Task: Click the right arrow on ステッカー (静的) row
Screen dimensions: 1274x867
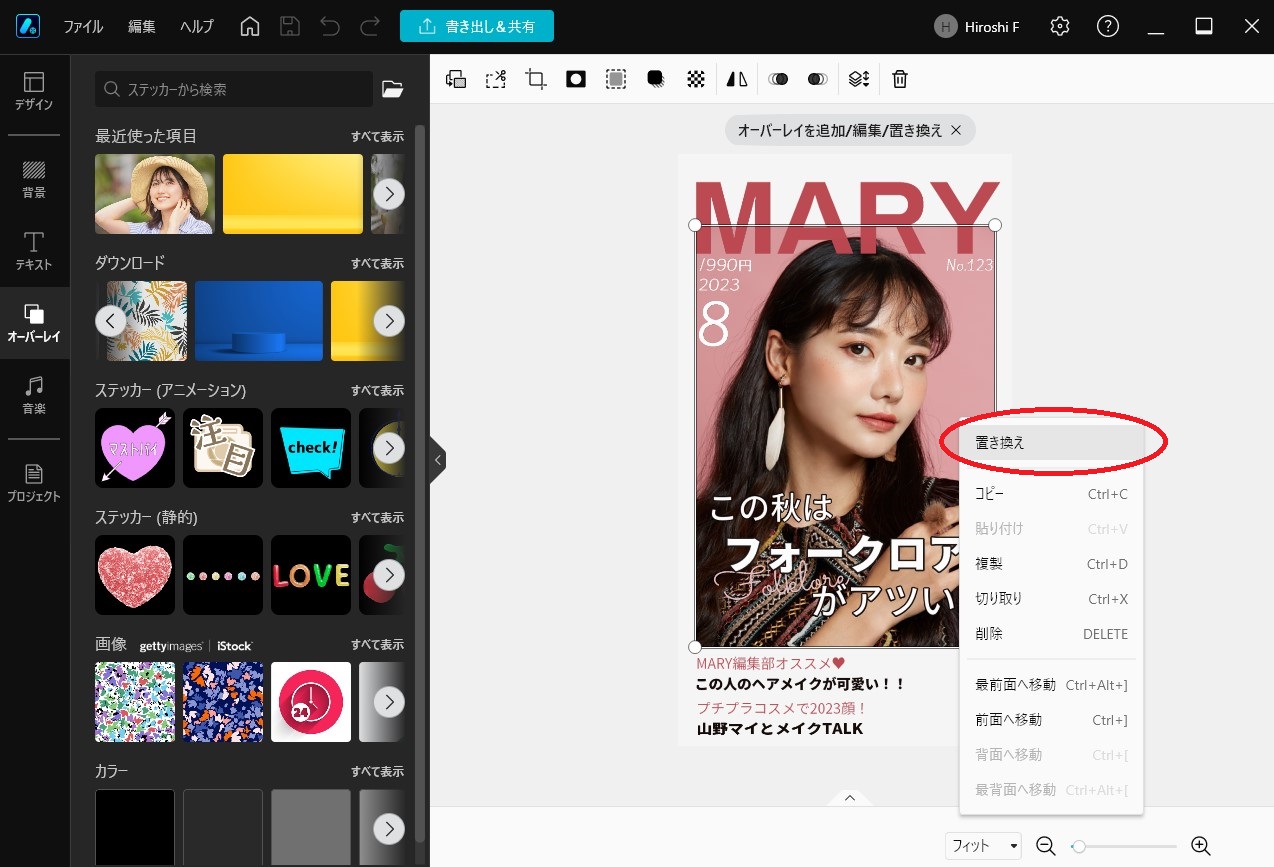Action: (x=389, y=574)
